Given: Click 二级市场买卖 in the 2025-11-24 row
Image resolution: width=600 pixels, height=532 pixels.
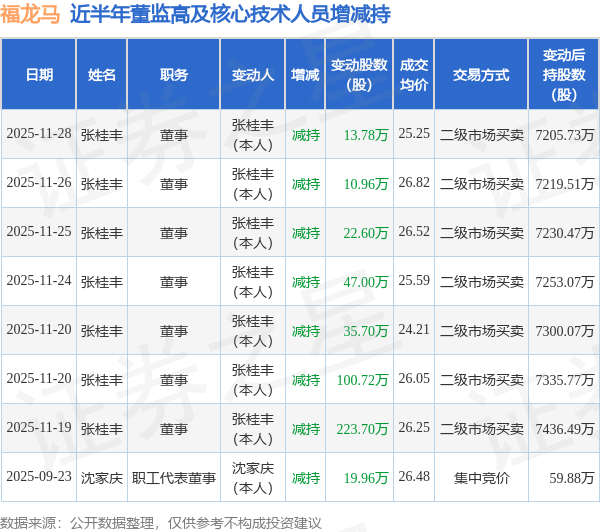Looking at the screenshot, I should click(x=481, y=282).
